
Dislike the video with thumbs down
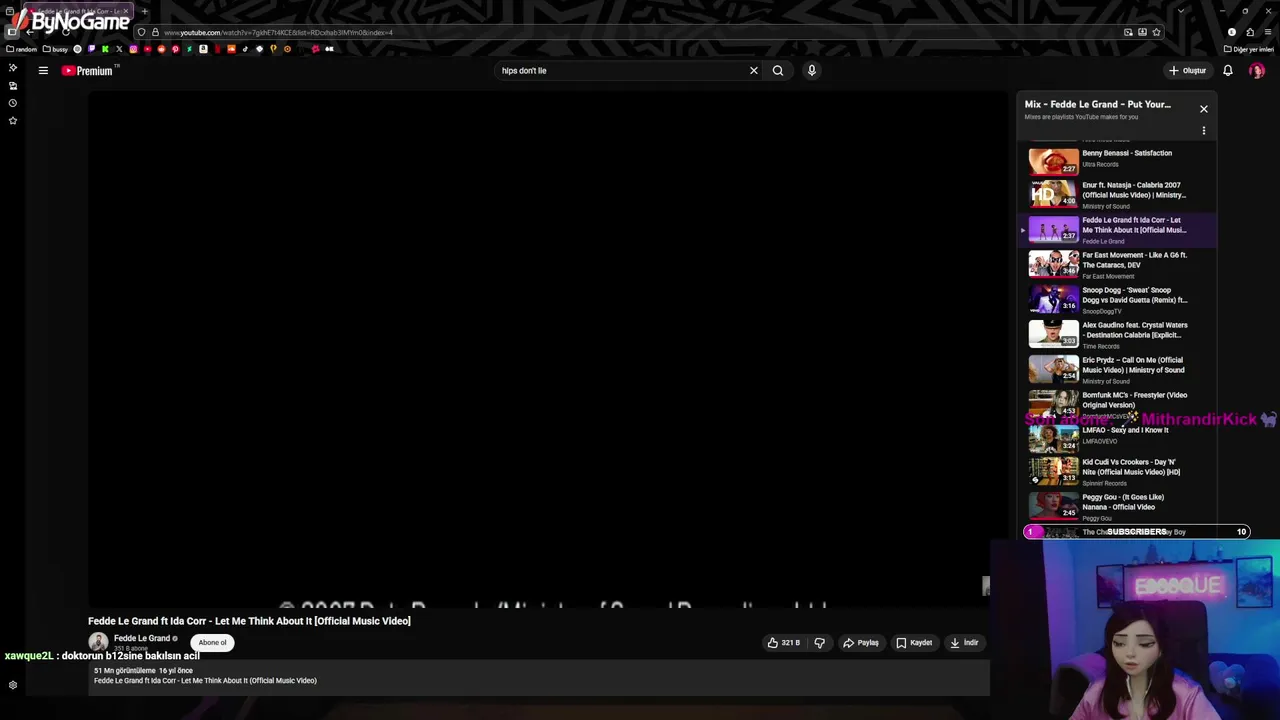[x=819, y=643]
